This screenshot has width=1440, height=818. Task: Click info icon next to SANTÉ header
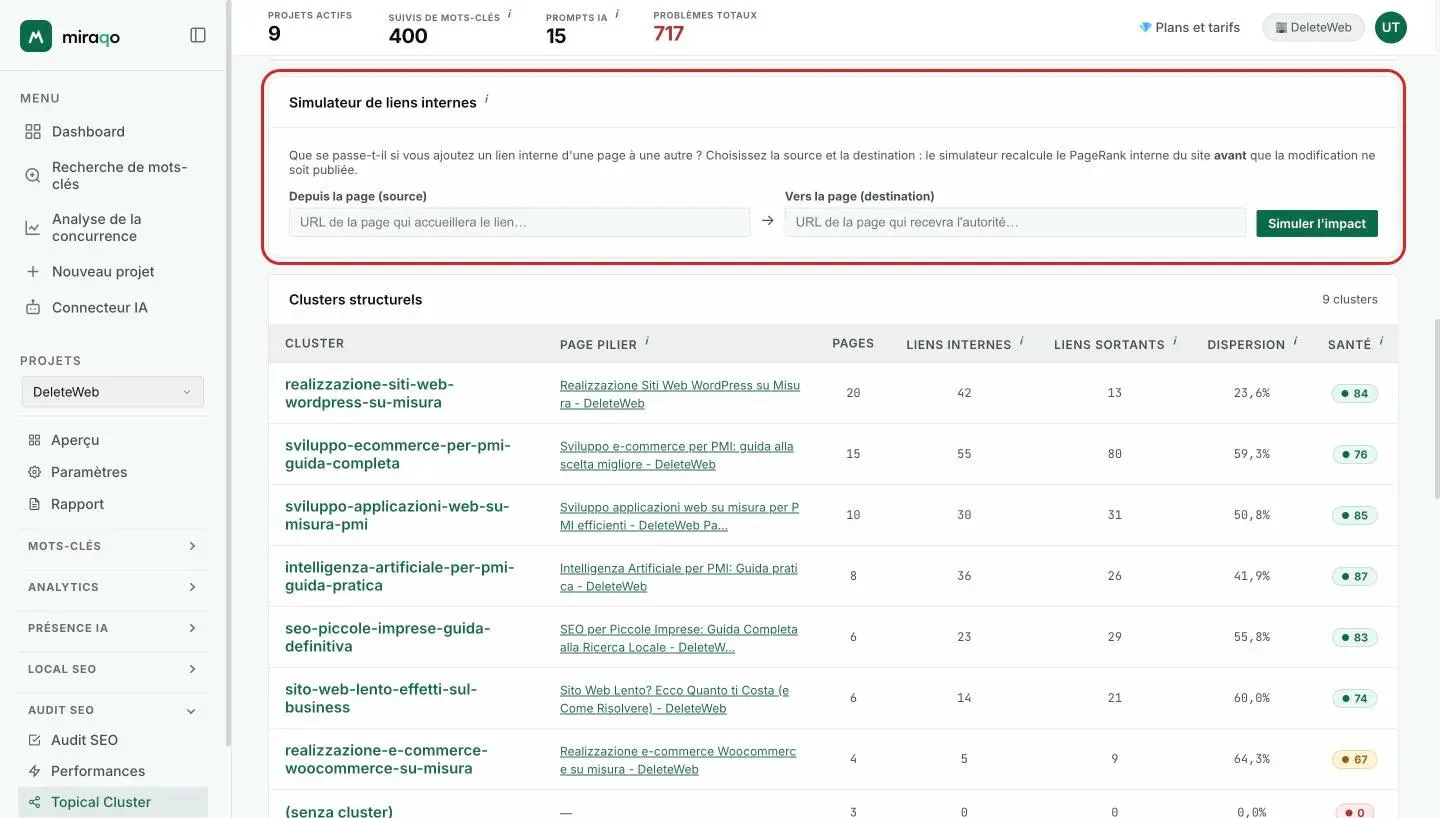click(1381, 341)
